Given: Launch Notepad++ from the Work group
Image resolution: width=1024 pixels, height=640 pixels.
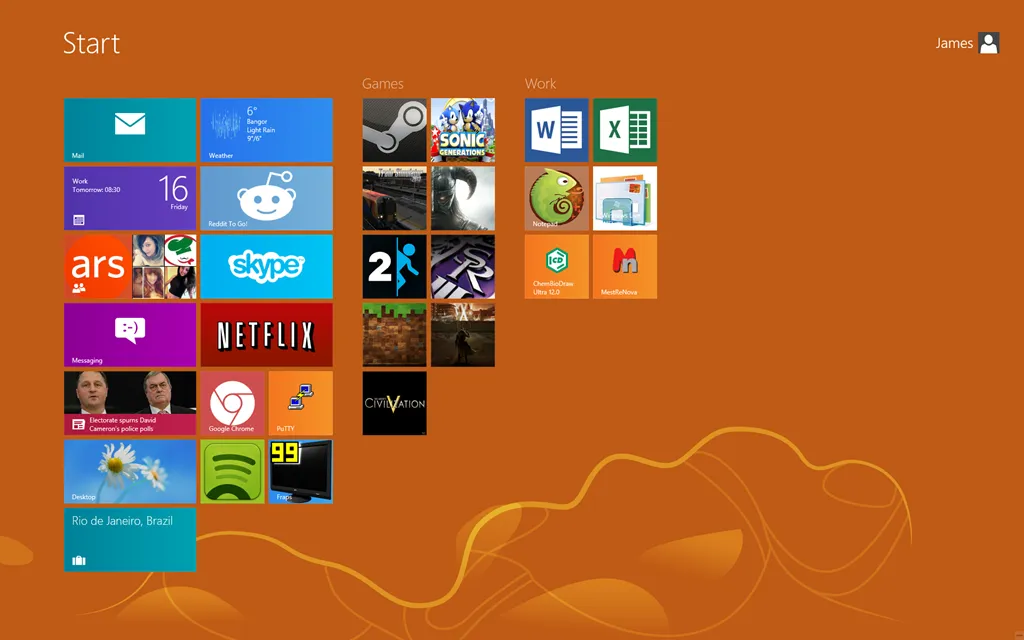Looking at the screenshot, I should [x=556, y=199].
